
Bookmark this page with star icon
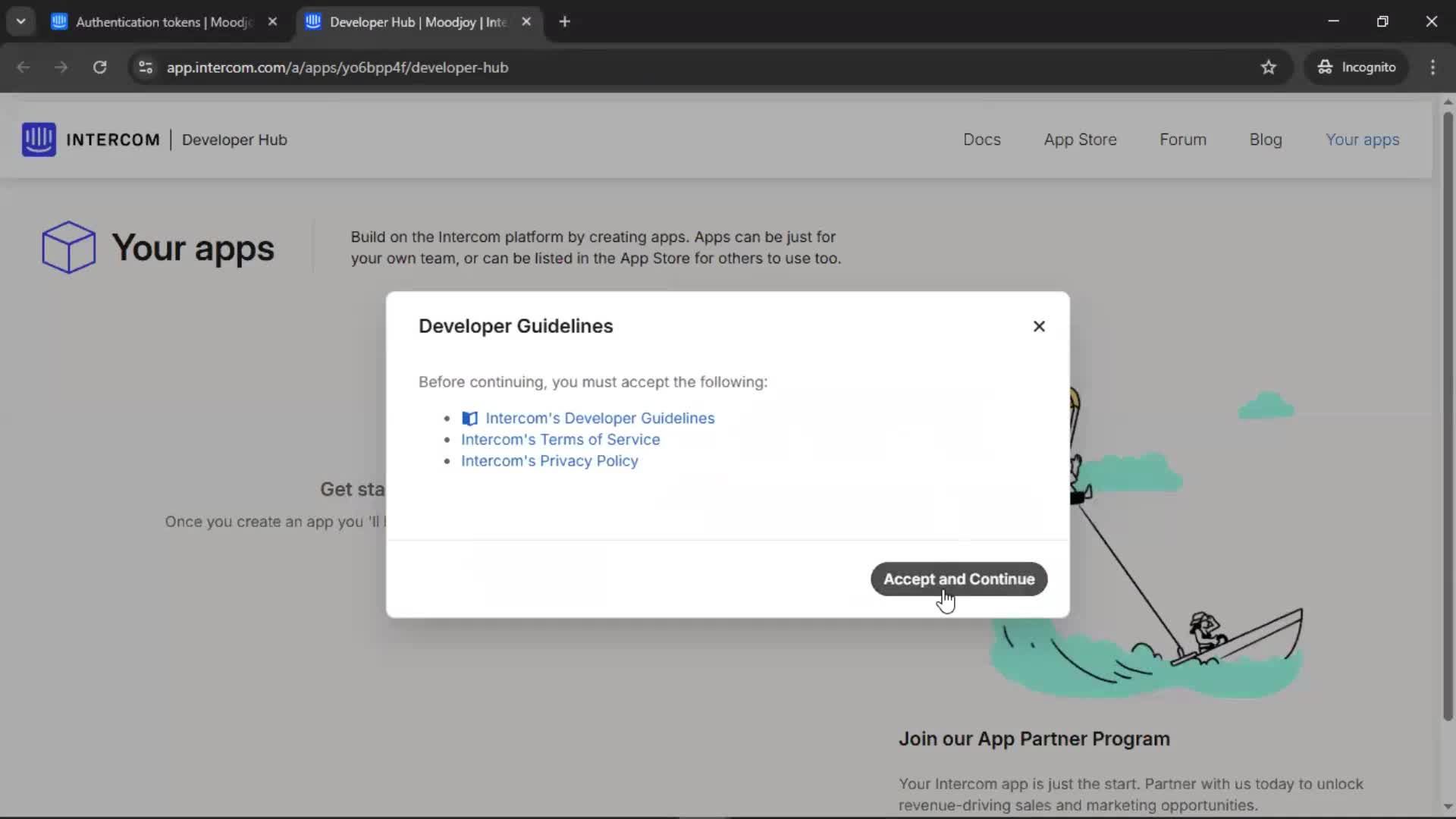click(x=1268, y=67)
